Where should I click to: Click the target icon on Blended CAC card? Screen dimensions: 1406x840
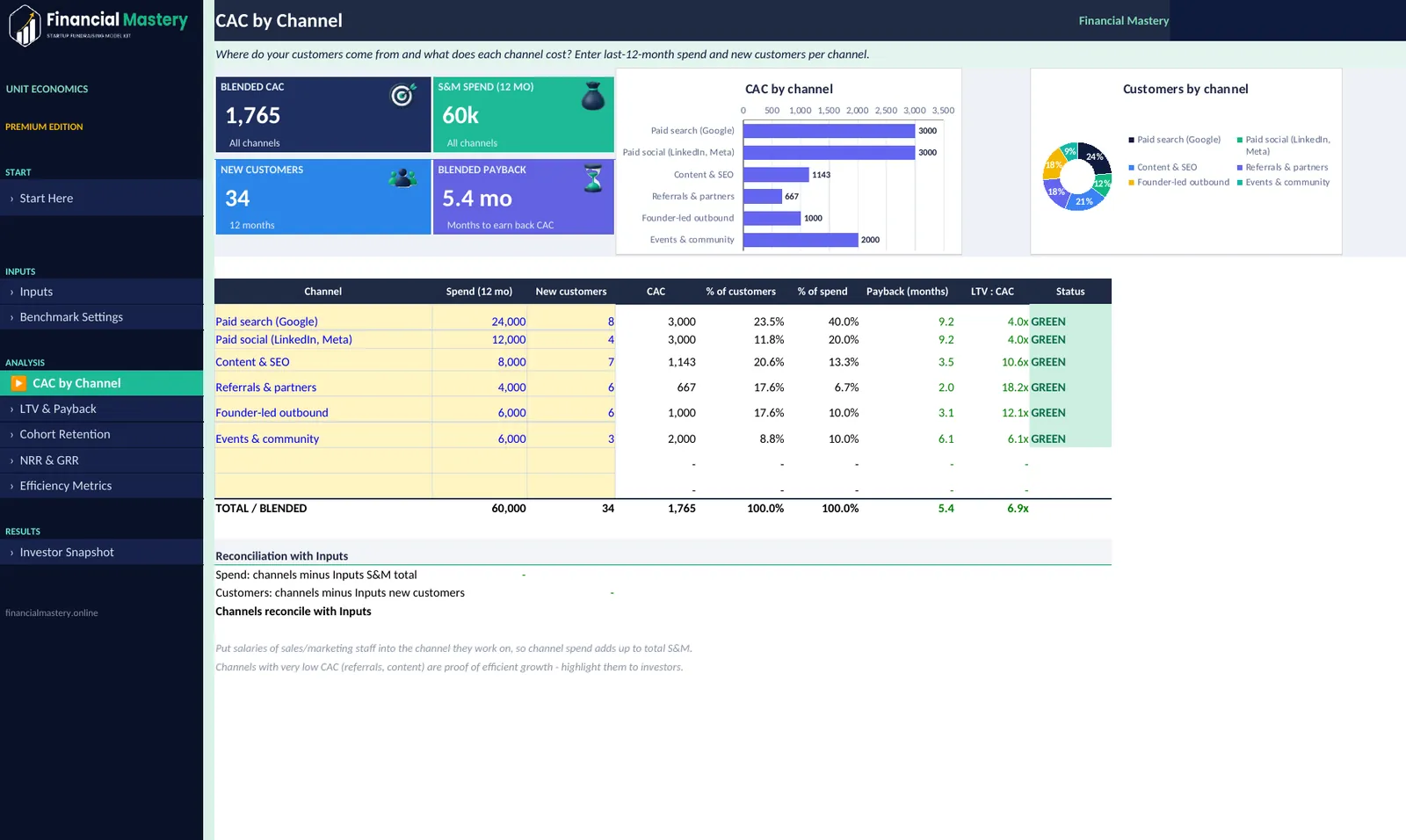click(403, 94)
